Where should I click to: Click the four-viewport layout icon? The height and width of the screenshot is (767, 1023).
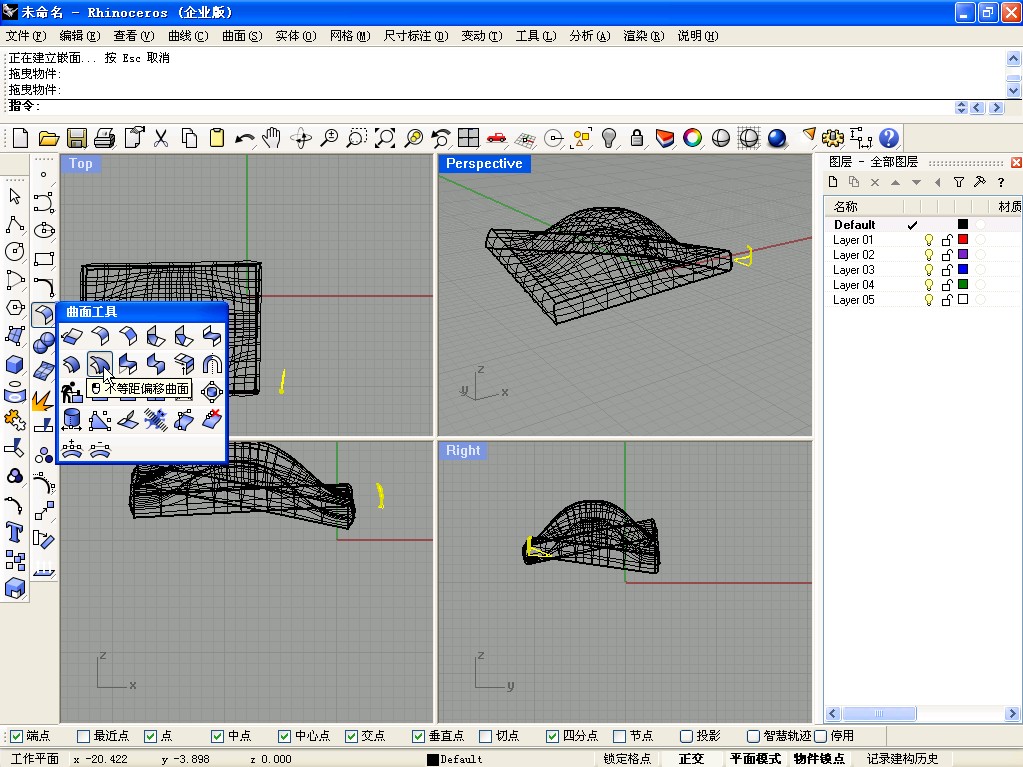tap(468, 138)
